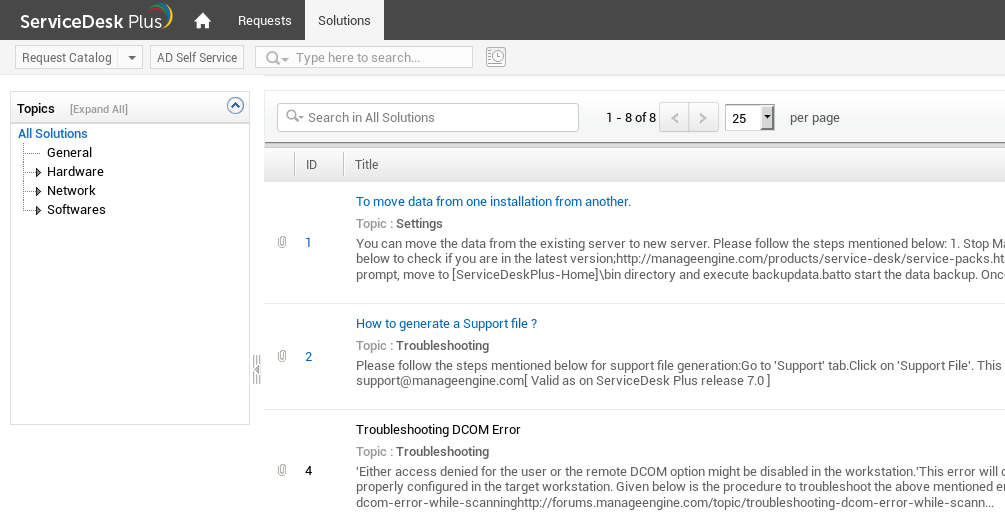This screenshot has width=1005, height=515.
Task: Go to previous page arrow
Action: [x=675, y=118]
